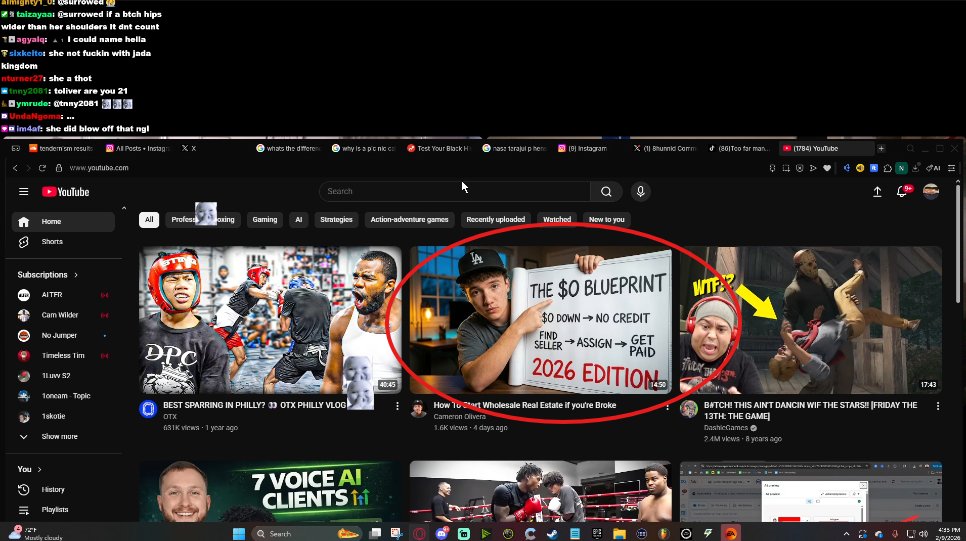The width and height of the screenshot is (966, 541).
Task: Open the 1skotie subscription
Action: click(63, 417)
